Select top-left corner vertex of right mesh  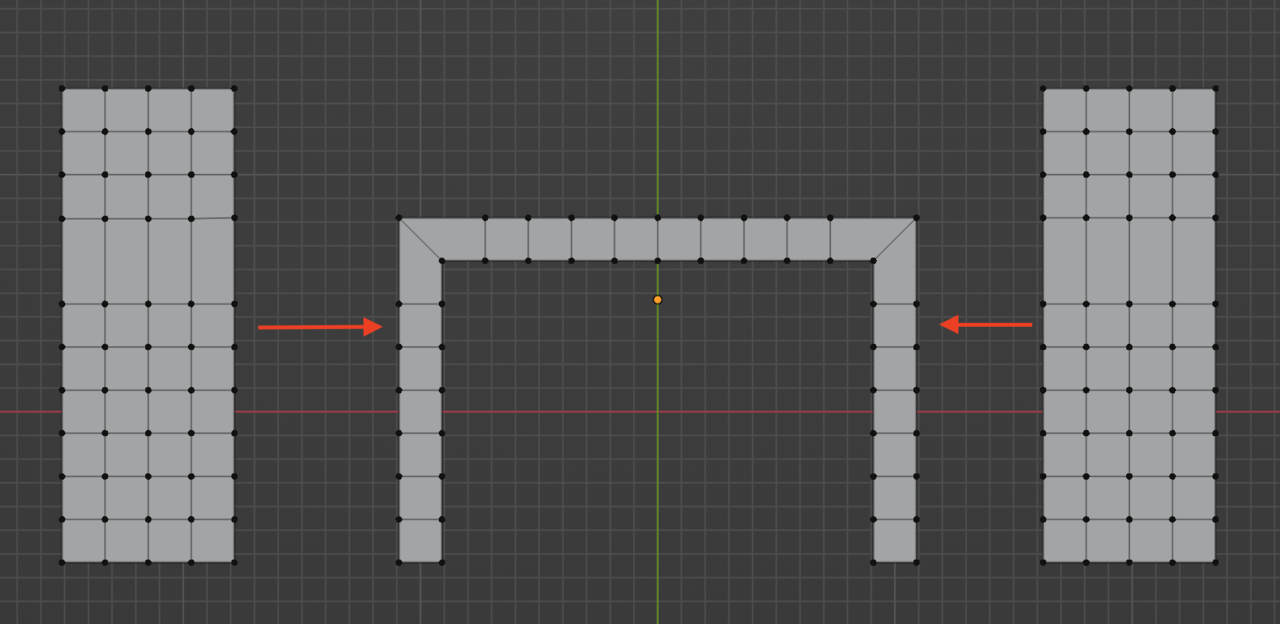tap(1043, 88)
